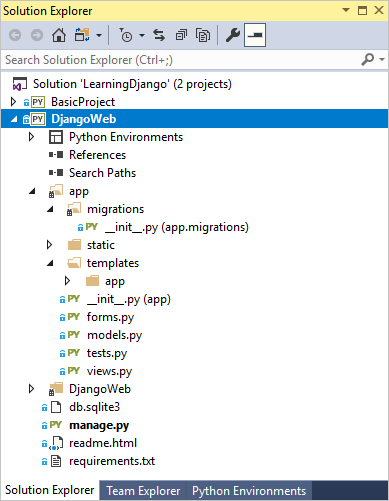Select the DjangoWeb project row

pos(194,119)
